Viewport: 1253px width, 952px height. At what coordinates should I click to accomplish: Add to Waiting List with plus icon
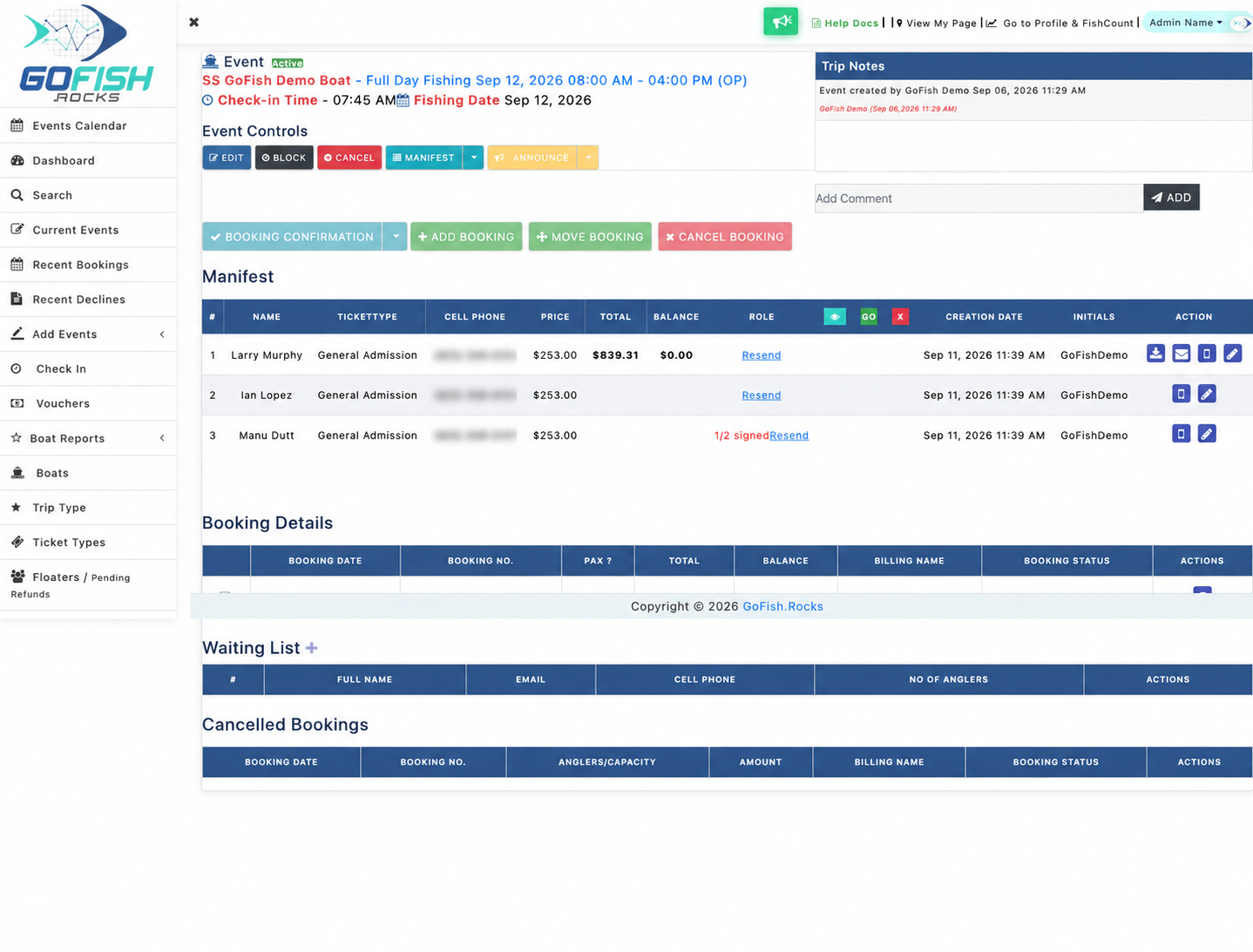tap(312, 648)
